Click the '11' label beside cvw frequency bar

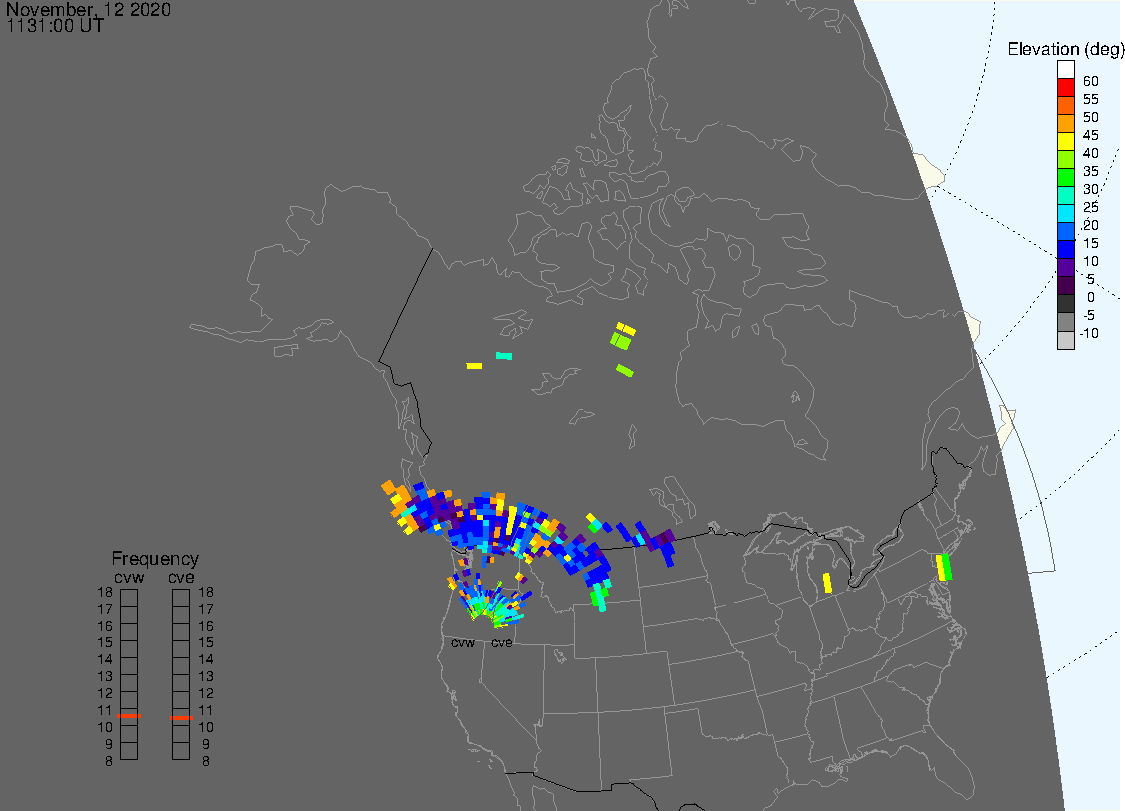(x=105, y=710)
